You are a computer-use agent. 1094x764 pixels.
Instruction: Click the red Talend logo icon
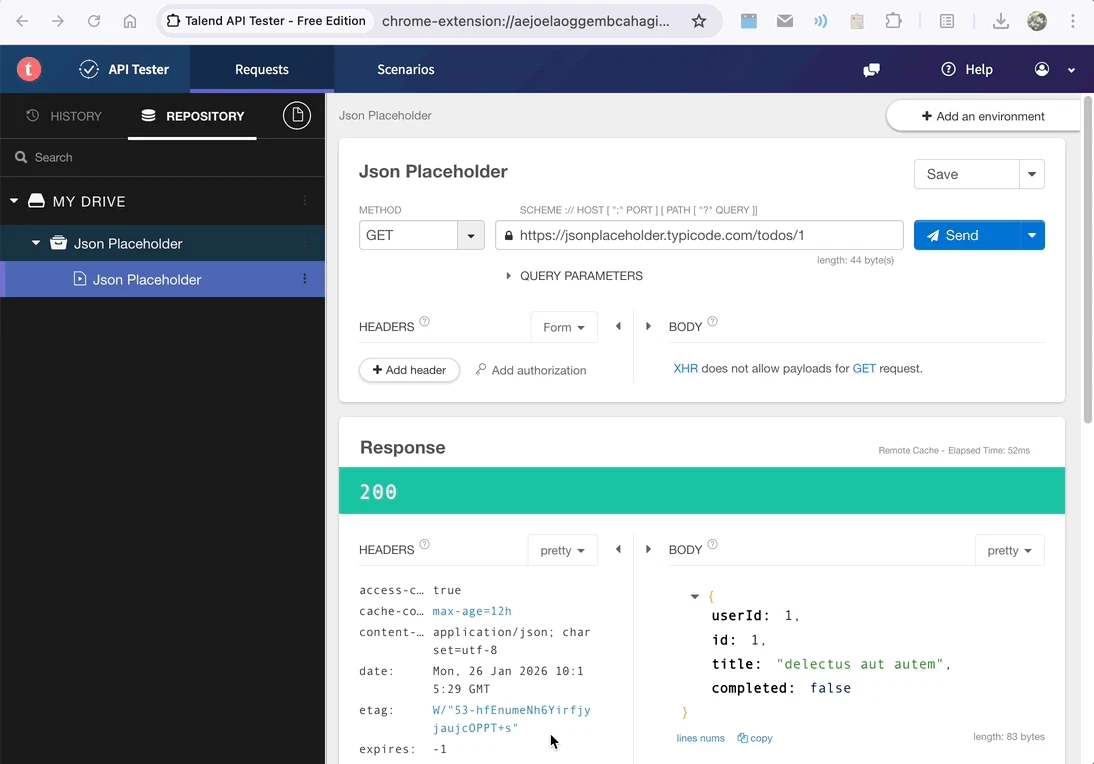pyautogui.click(x=29, y=69)
